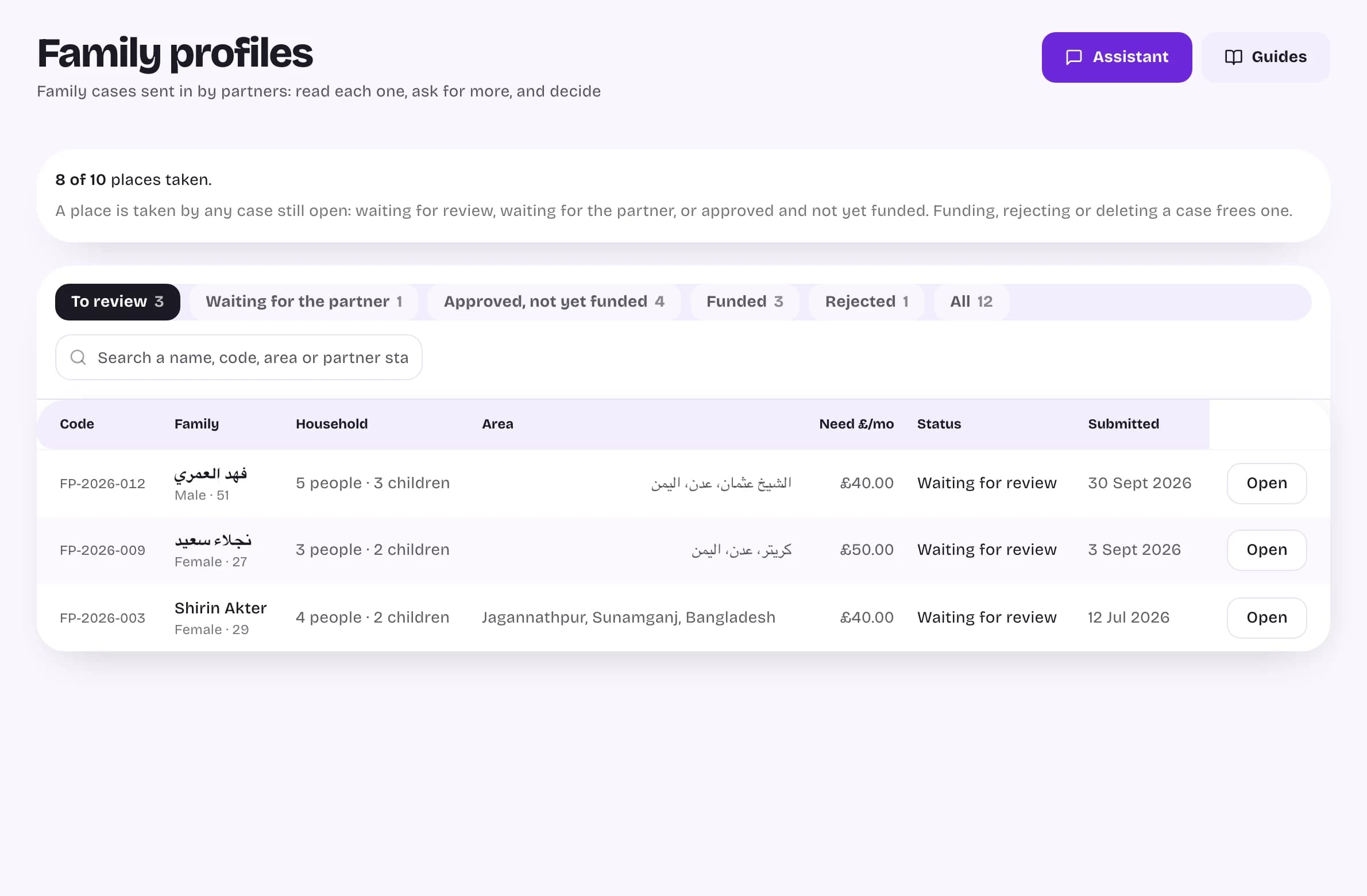Click 5 people · 3 children cell
This screenshot has width=1367, height=896.
pyautogui.click(x=373, y=484)
